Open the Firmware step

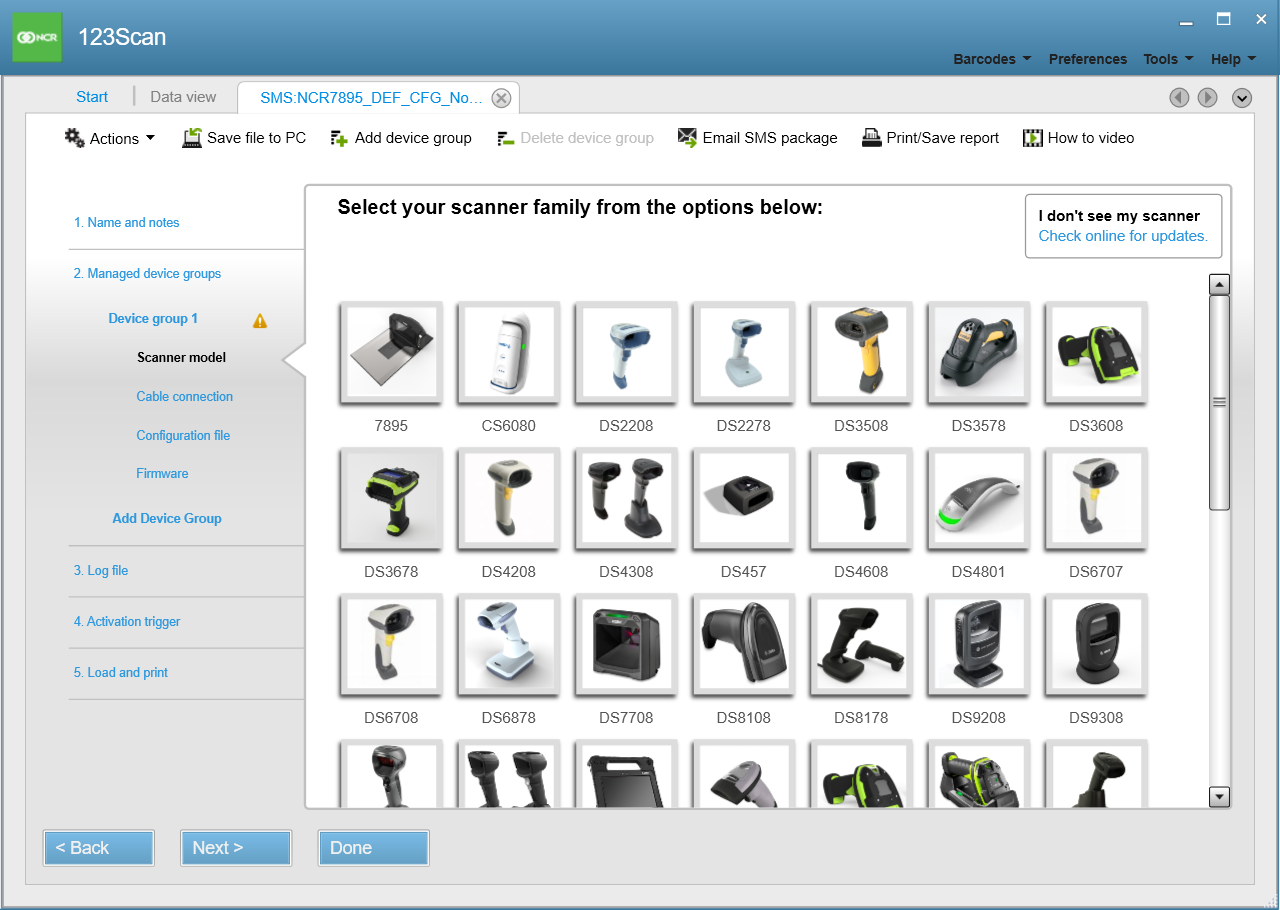point(162,474)
